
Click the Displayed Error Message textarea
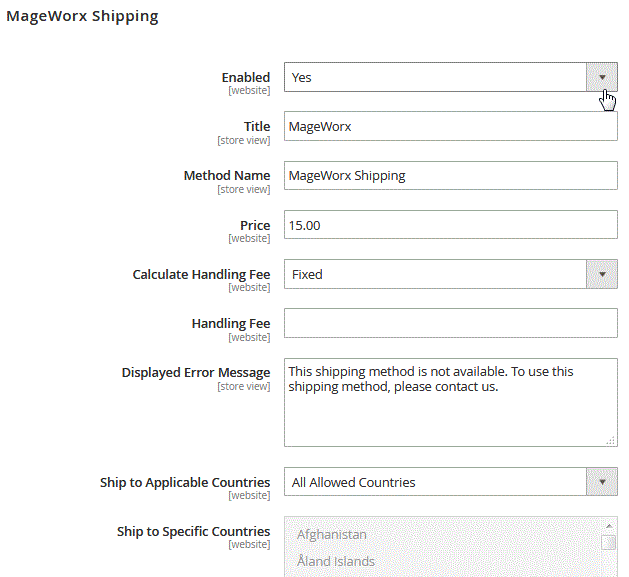(x=450, y=401)
